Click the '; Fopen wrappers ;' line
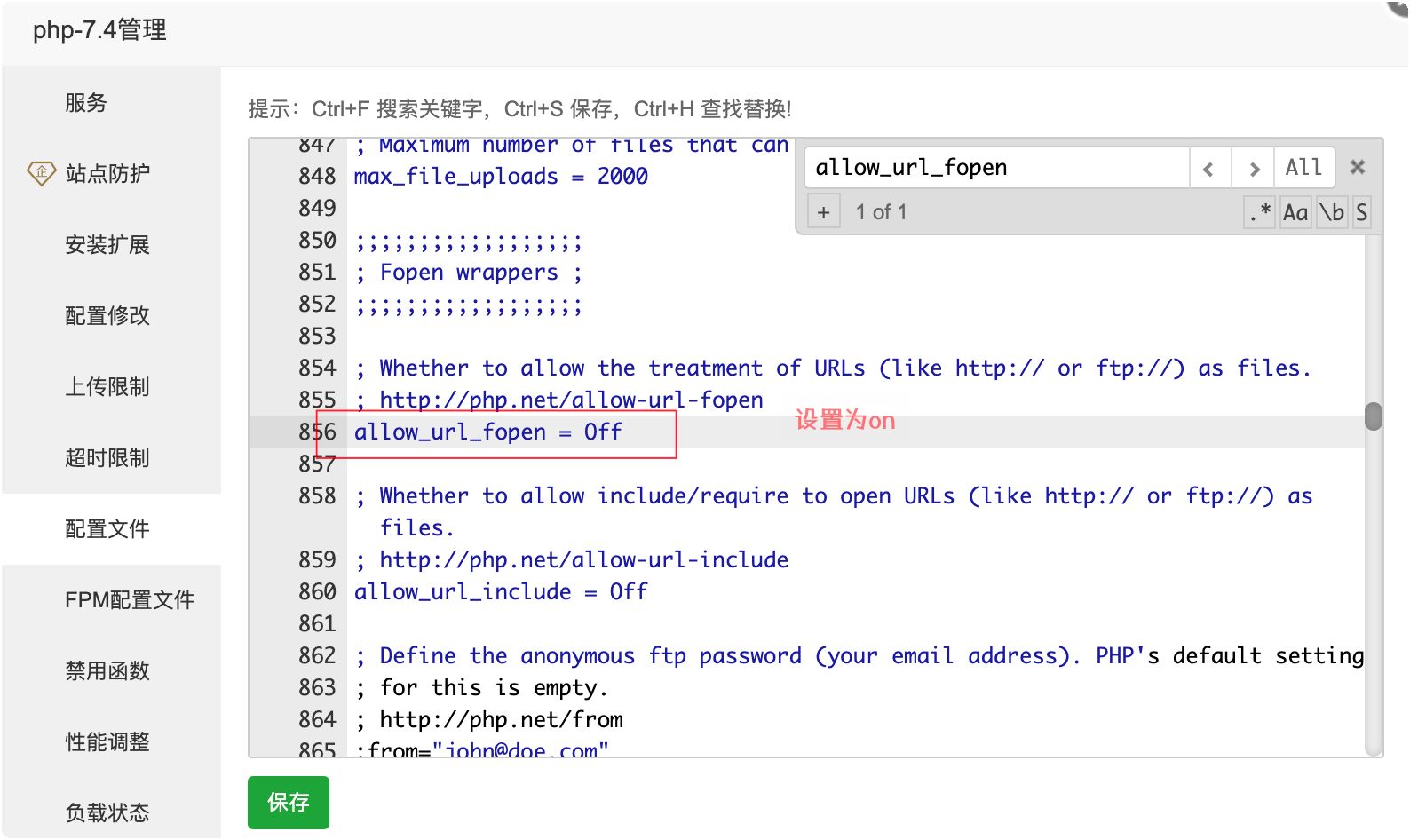 click(x=469, y=273)
